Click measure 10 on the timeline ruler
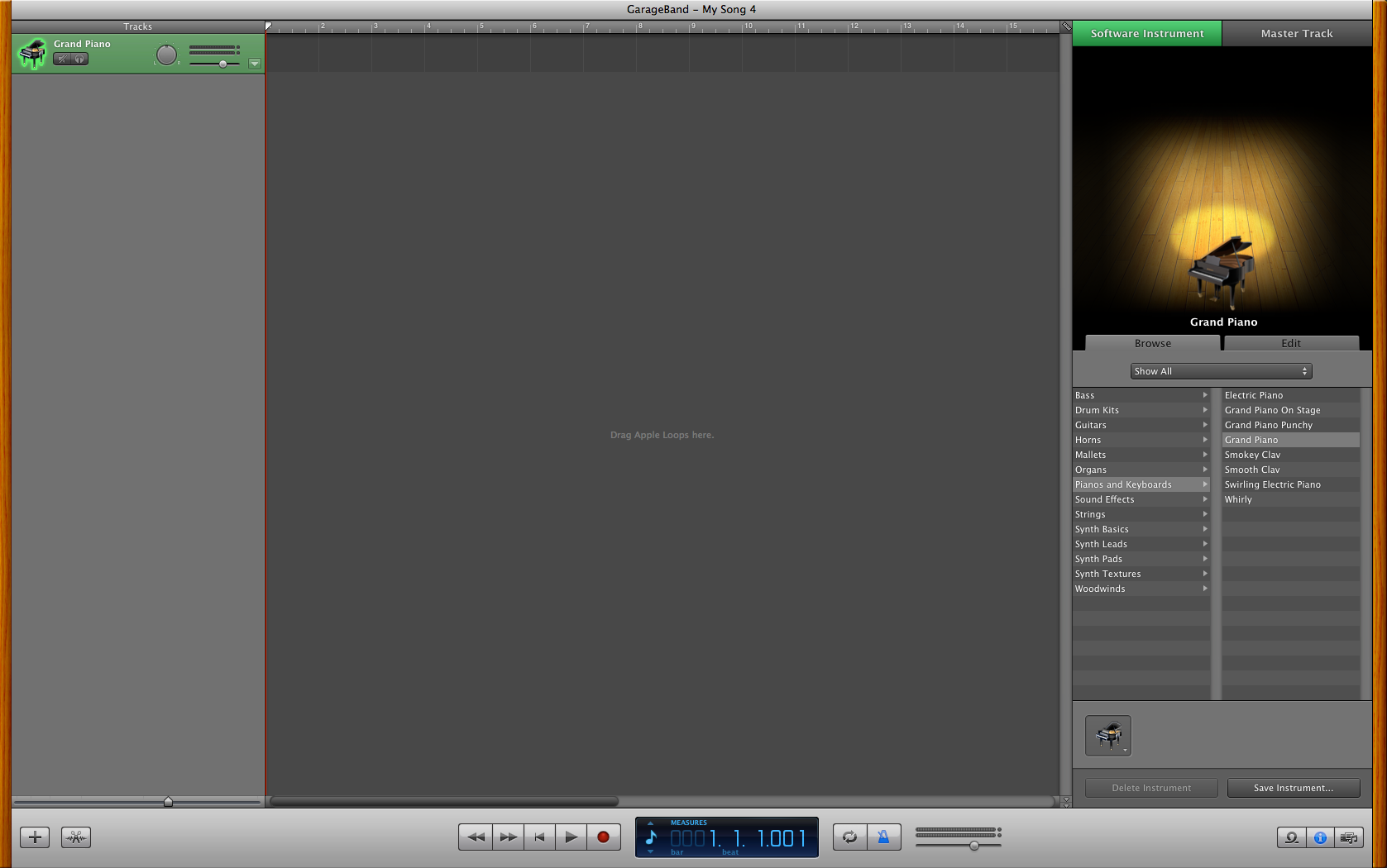1387x868 pixels. (748, 26)
